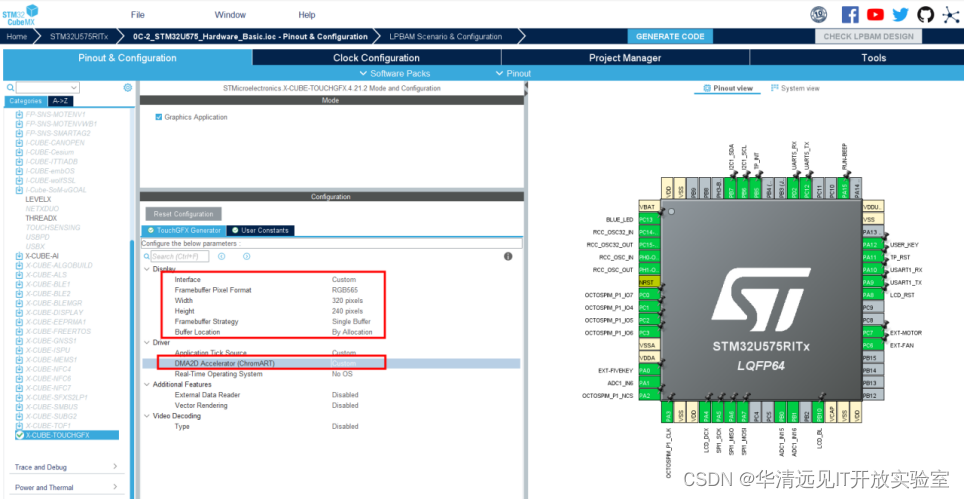
Task: Open the Facebook icon link
Action: click(850, 15)
